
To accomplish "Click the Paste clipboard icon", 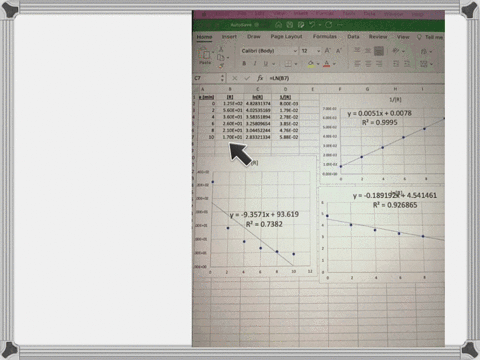I will click(x=204, y=53).
